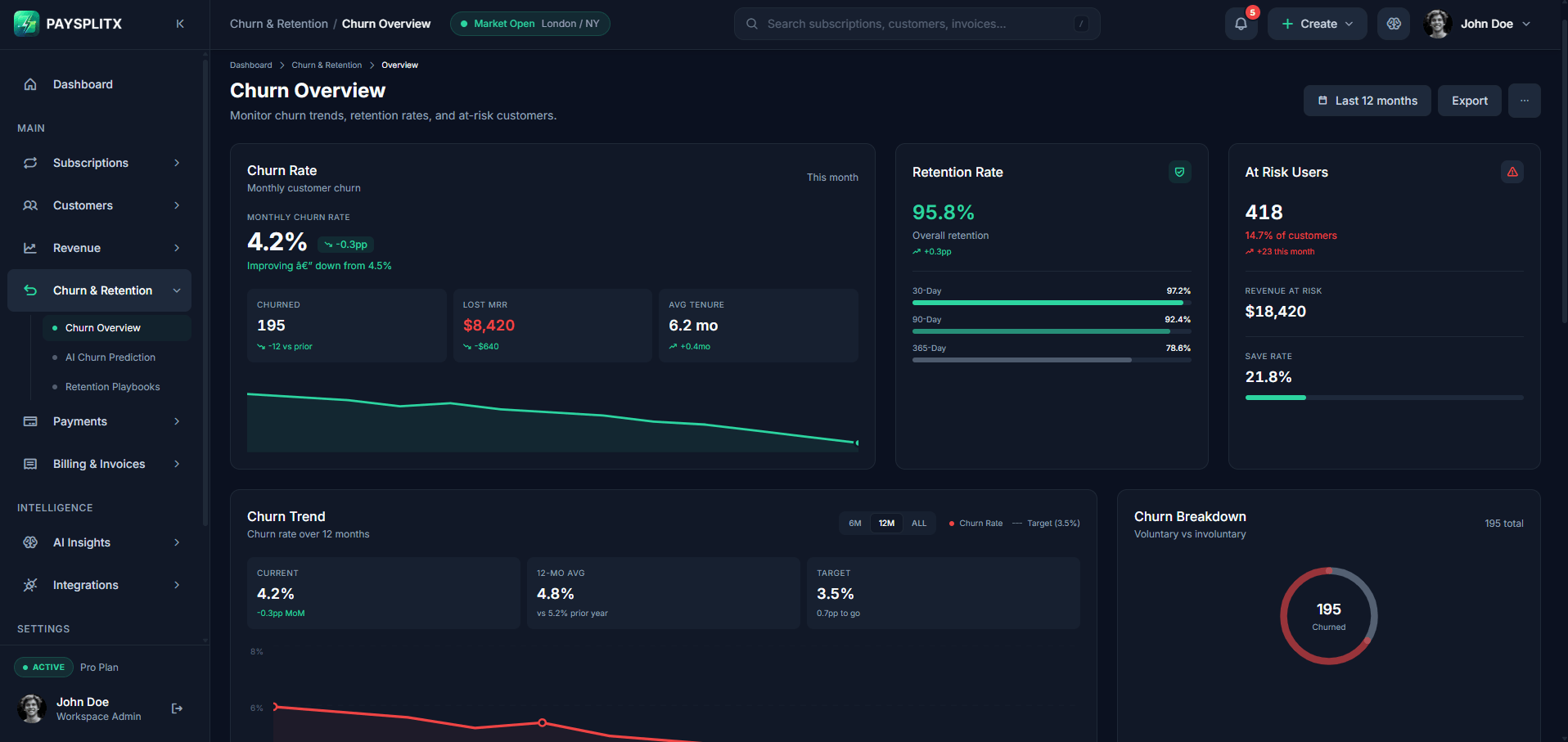
Task: Expand the AI Insights chevron
Action: point(177,542)
